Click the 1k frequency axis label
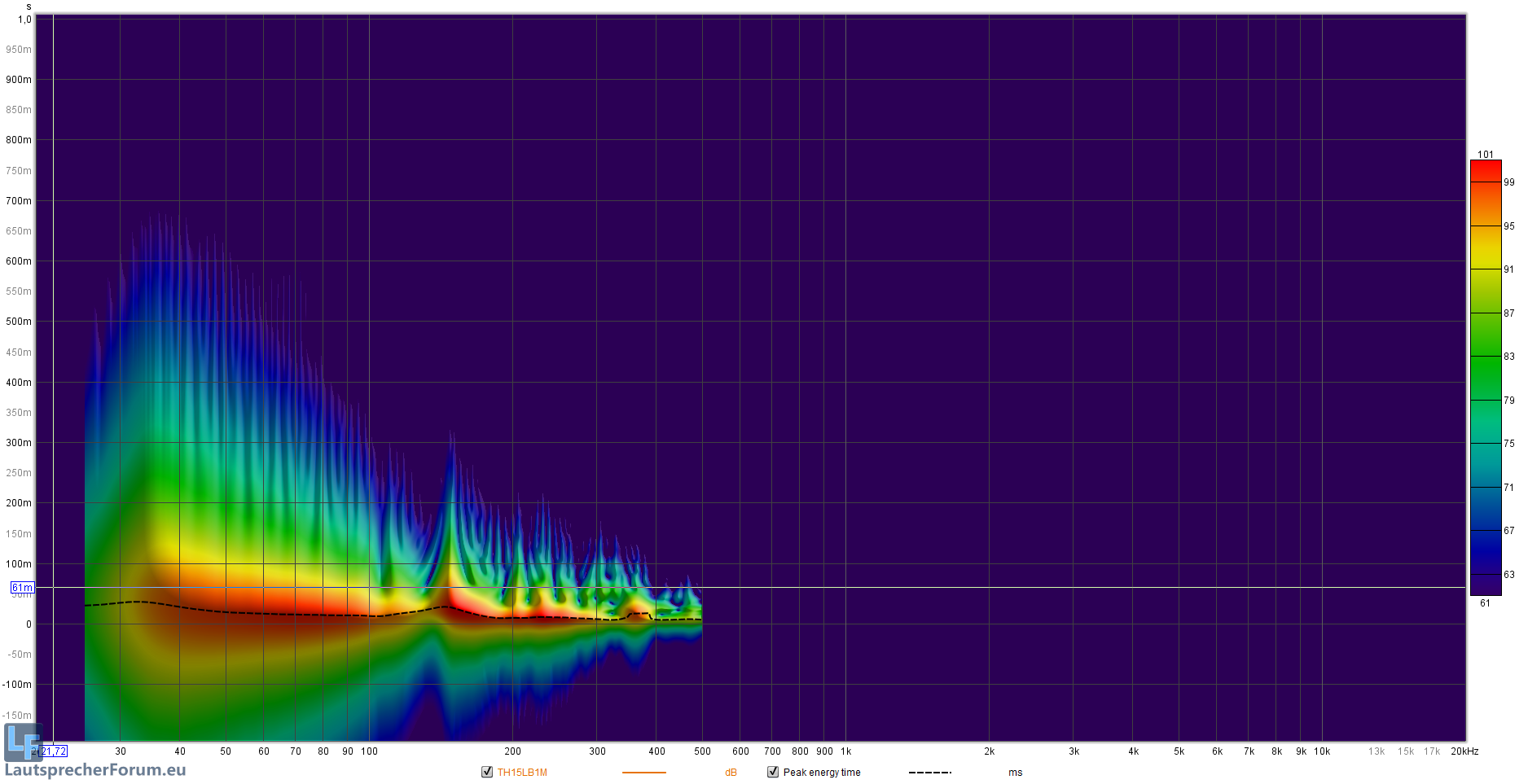 pos(845,751)
